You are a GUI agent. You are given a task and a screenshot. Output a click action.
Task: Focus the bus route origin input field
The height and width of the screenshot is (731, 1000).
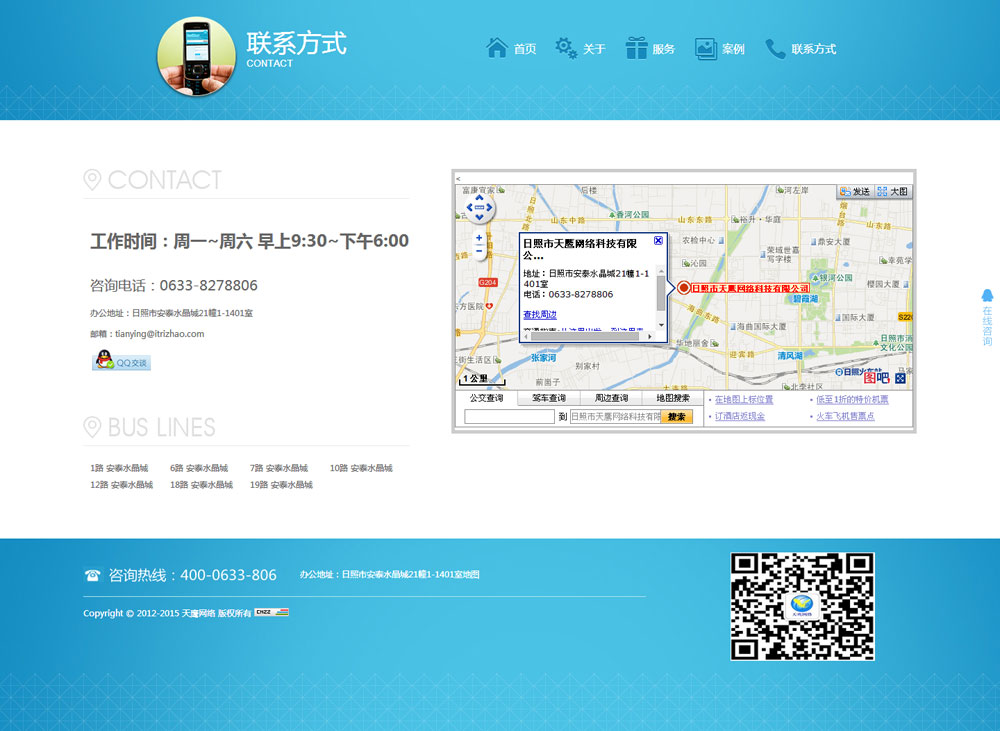point(510,417)
